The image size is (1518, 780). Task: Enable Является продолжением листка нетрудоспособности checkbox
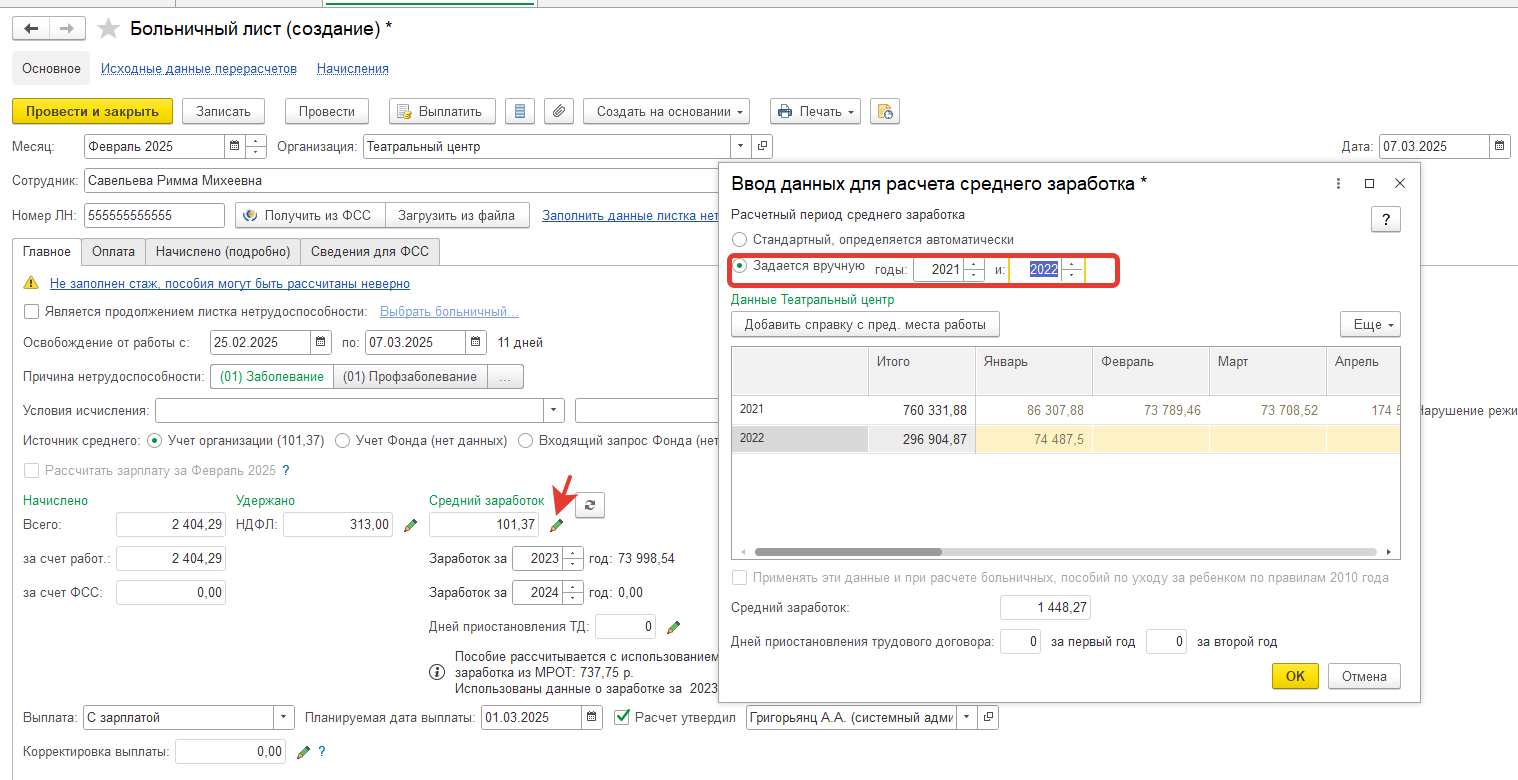click(x=31, y=312)
